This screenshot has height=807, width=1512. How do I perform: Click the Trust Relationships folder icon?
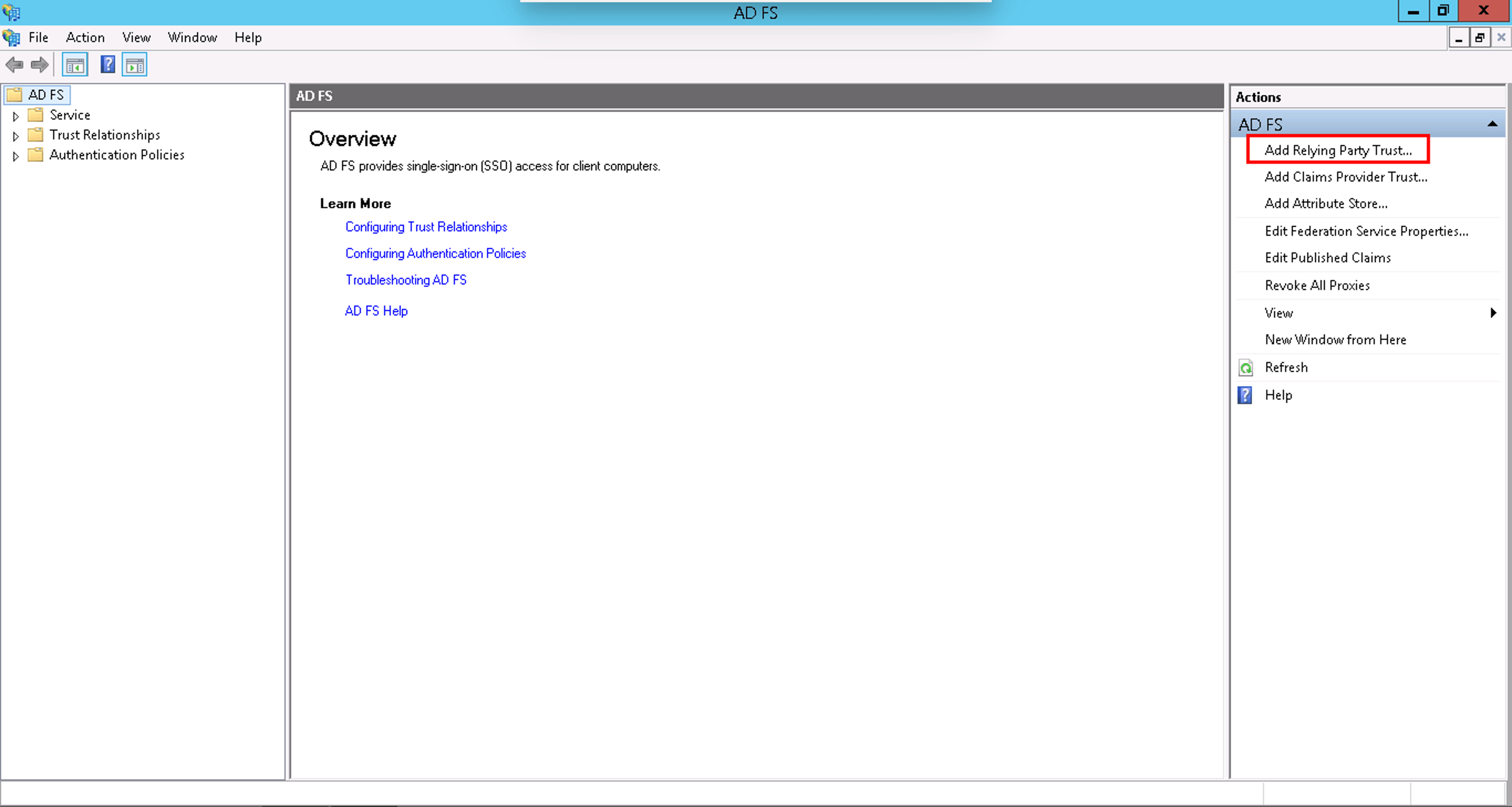point(36,134)
